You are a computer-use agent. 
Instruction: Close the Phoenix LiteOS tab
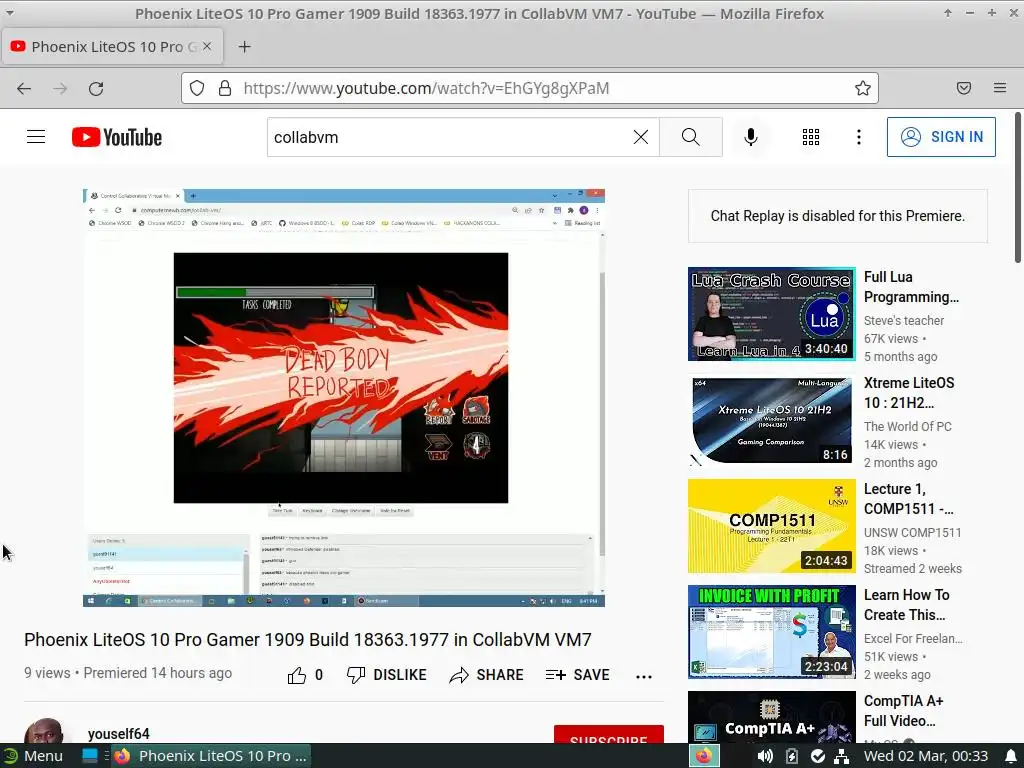[x=207, y=46]
